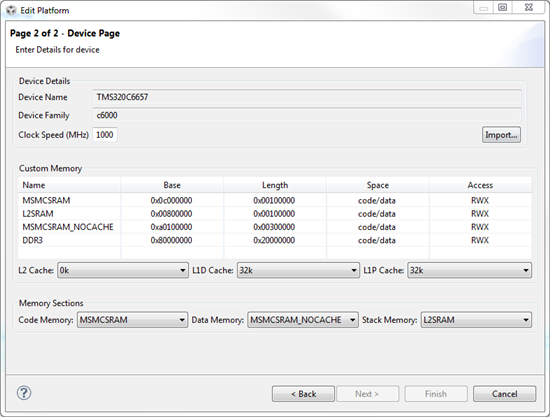Click into the Clock Speed field
Screen dimensions: 550x417
(x=105, y=135)
